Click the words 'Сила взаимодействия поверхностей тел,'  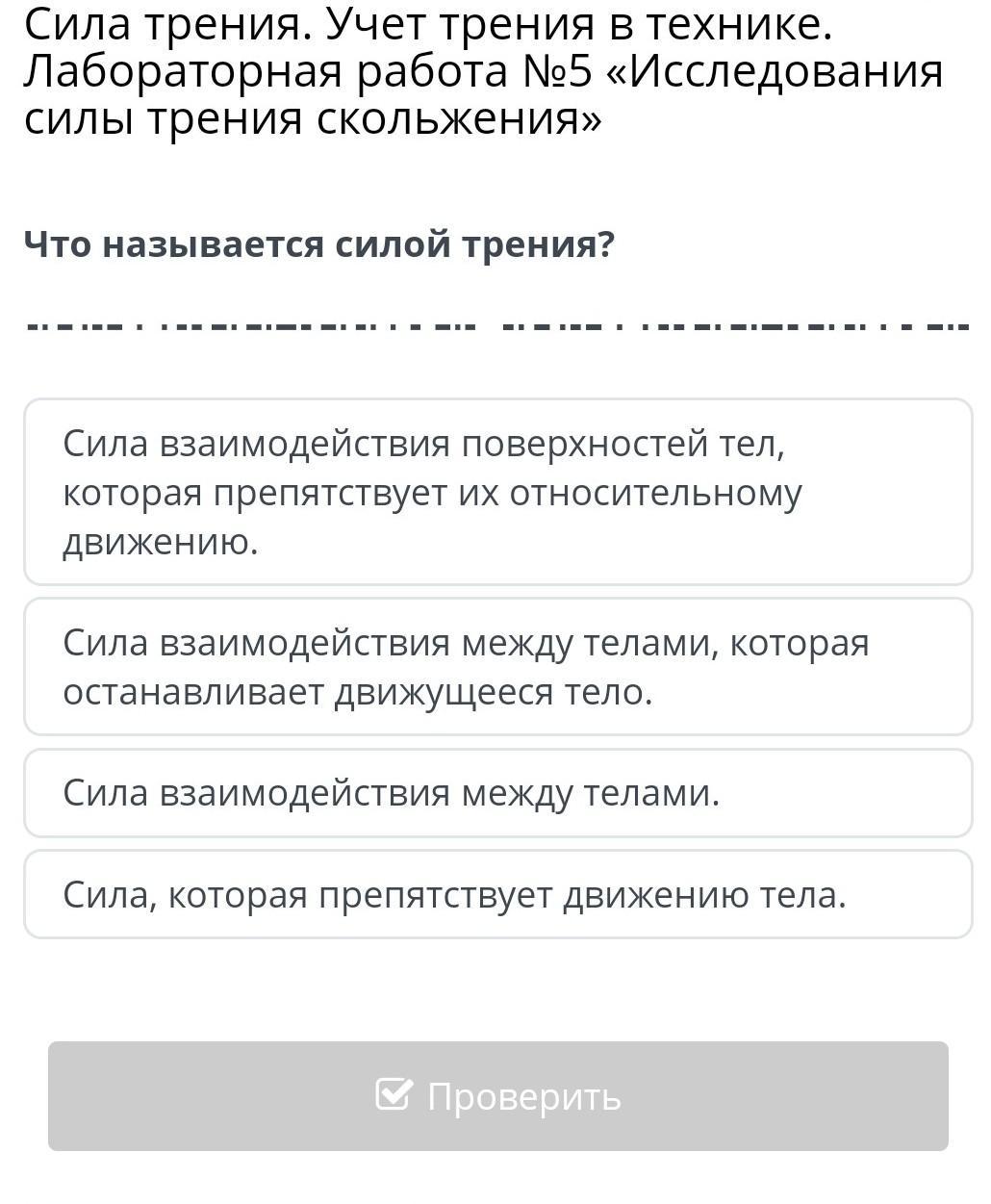click(424, 444)
